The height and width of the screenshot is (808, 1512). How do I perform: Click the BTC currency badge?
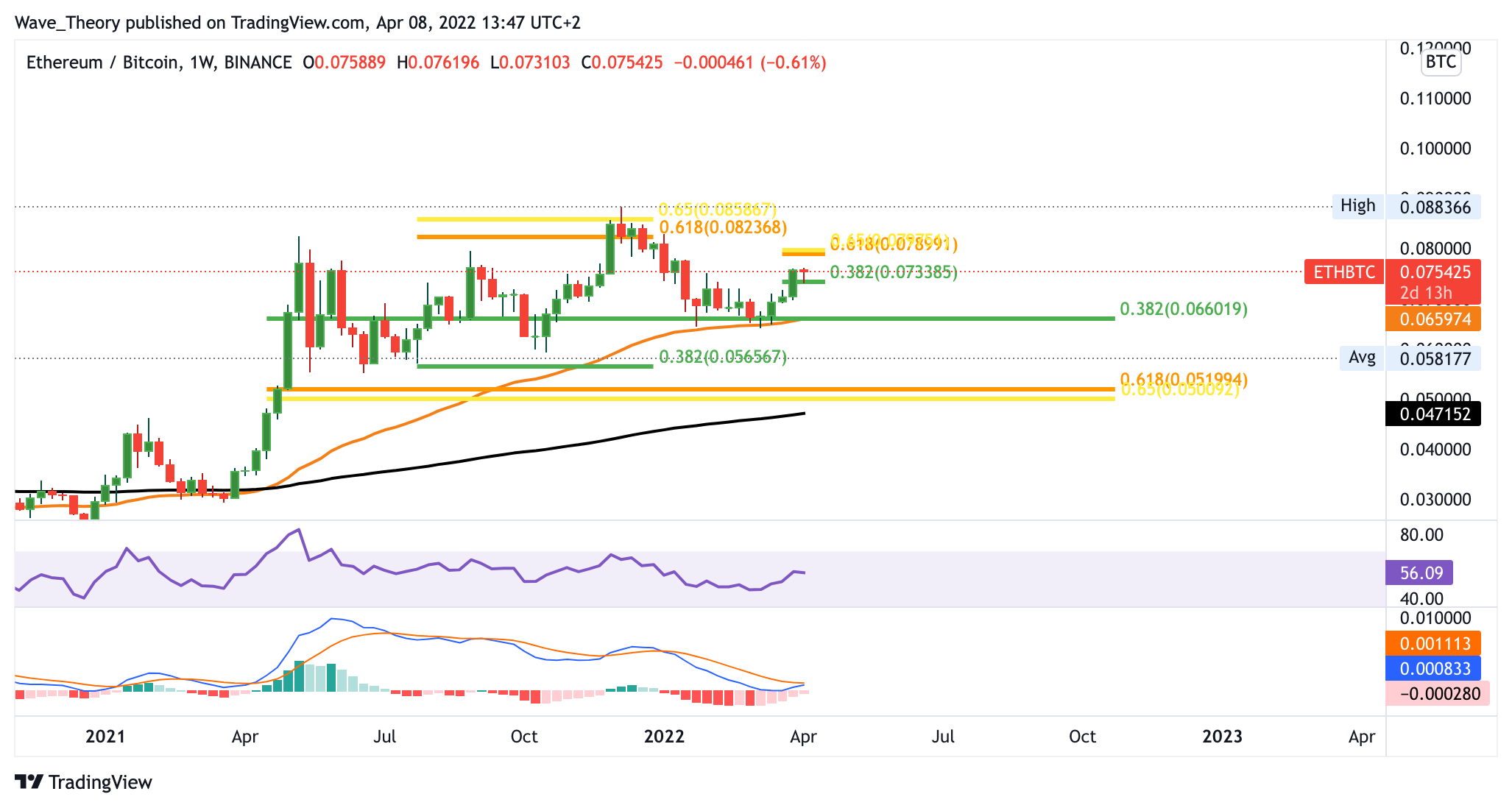coord(1440,62)
